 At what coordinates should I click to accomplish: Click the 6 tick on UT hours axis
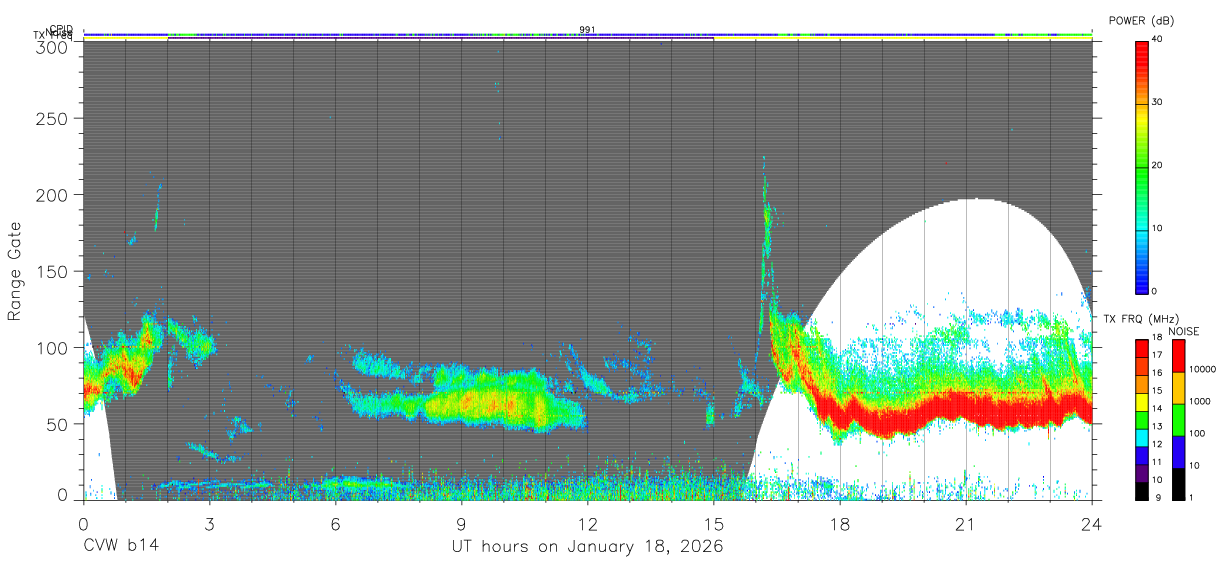(x=335, y=523)
